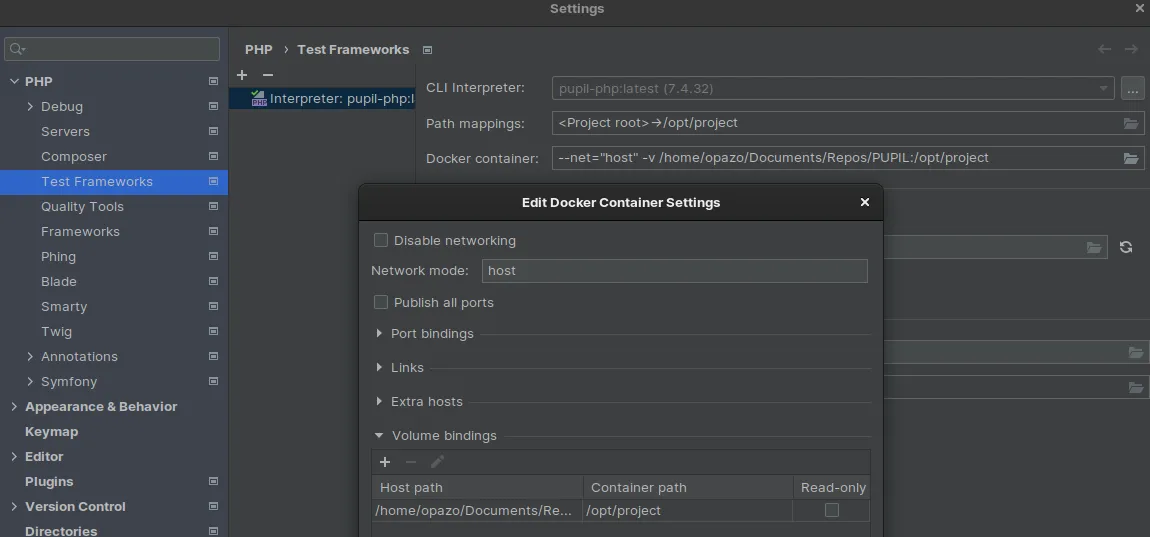Select Quality Tools in settings tree

(x=82, y=207)
